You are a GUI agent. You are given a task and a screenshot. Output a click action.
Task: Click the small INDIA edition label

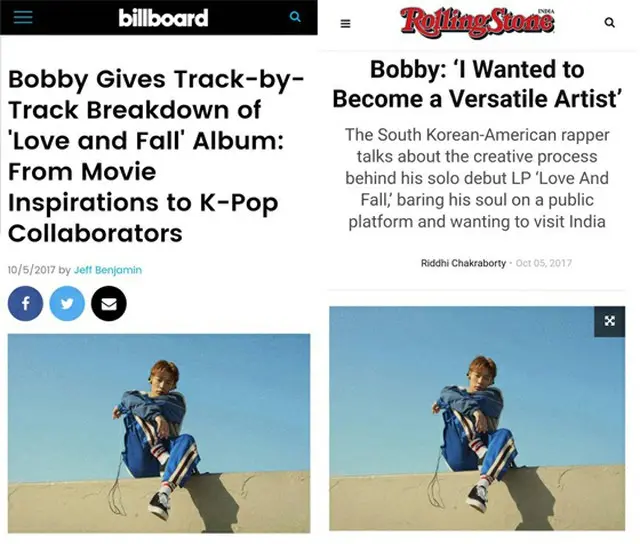click(x=542, y=10)
